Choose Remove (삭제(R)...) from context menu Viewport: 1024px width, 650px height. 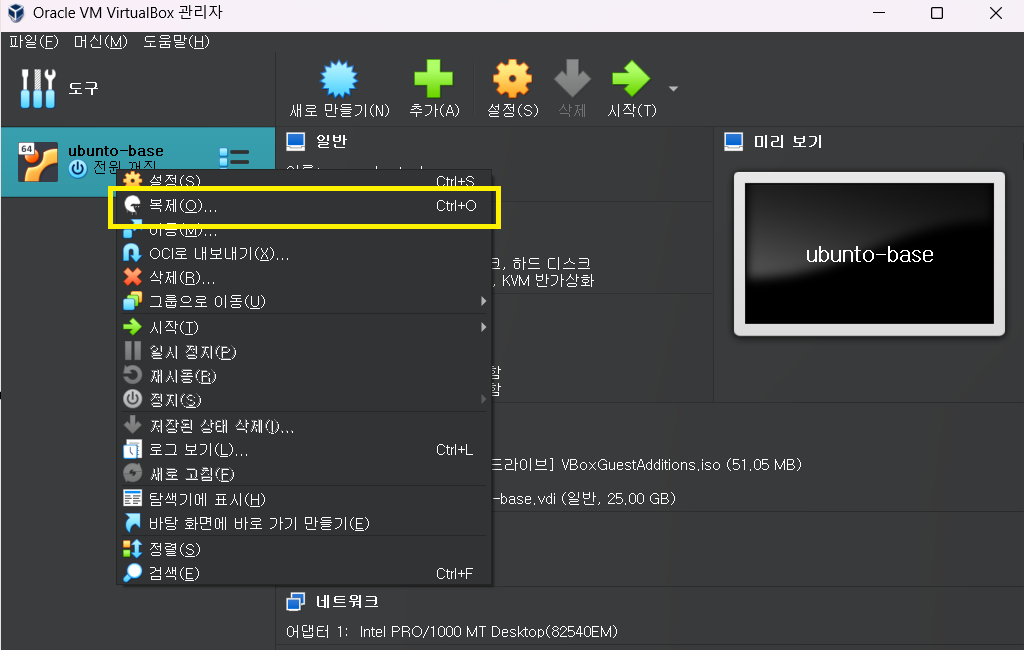pyautogui.click(x=304, y=278)
